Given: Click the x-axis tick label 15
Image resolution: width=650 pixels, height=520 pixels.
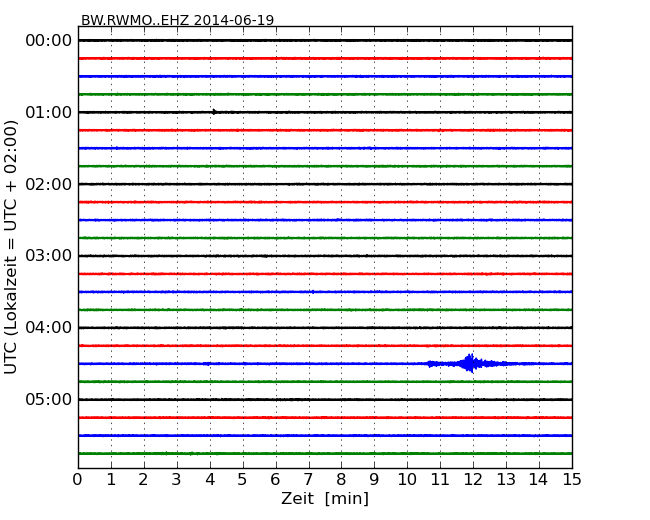Looking at the screenshot, I should tap(572, 479).
